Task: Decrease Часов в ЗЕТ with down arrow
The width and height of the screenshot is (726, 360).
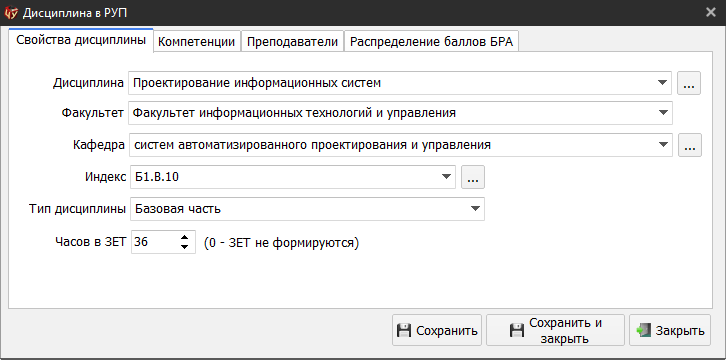Action: coord(184,247)
